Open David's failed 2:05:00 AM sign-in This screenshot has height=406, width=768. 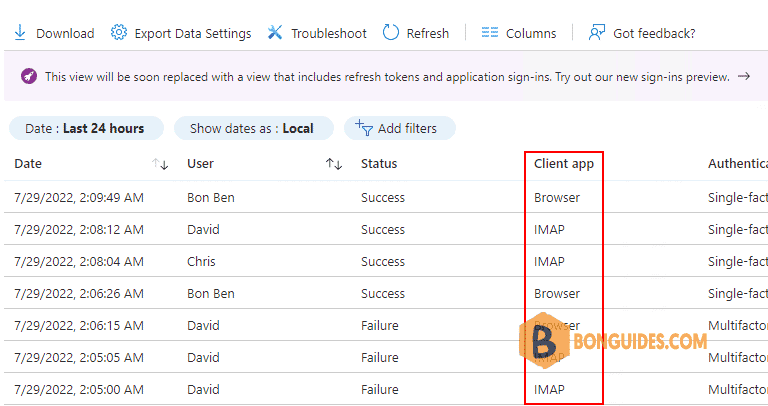(386, 389)
